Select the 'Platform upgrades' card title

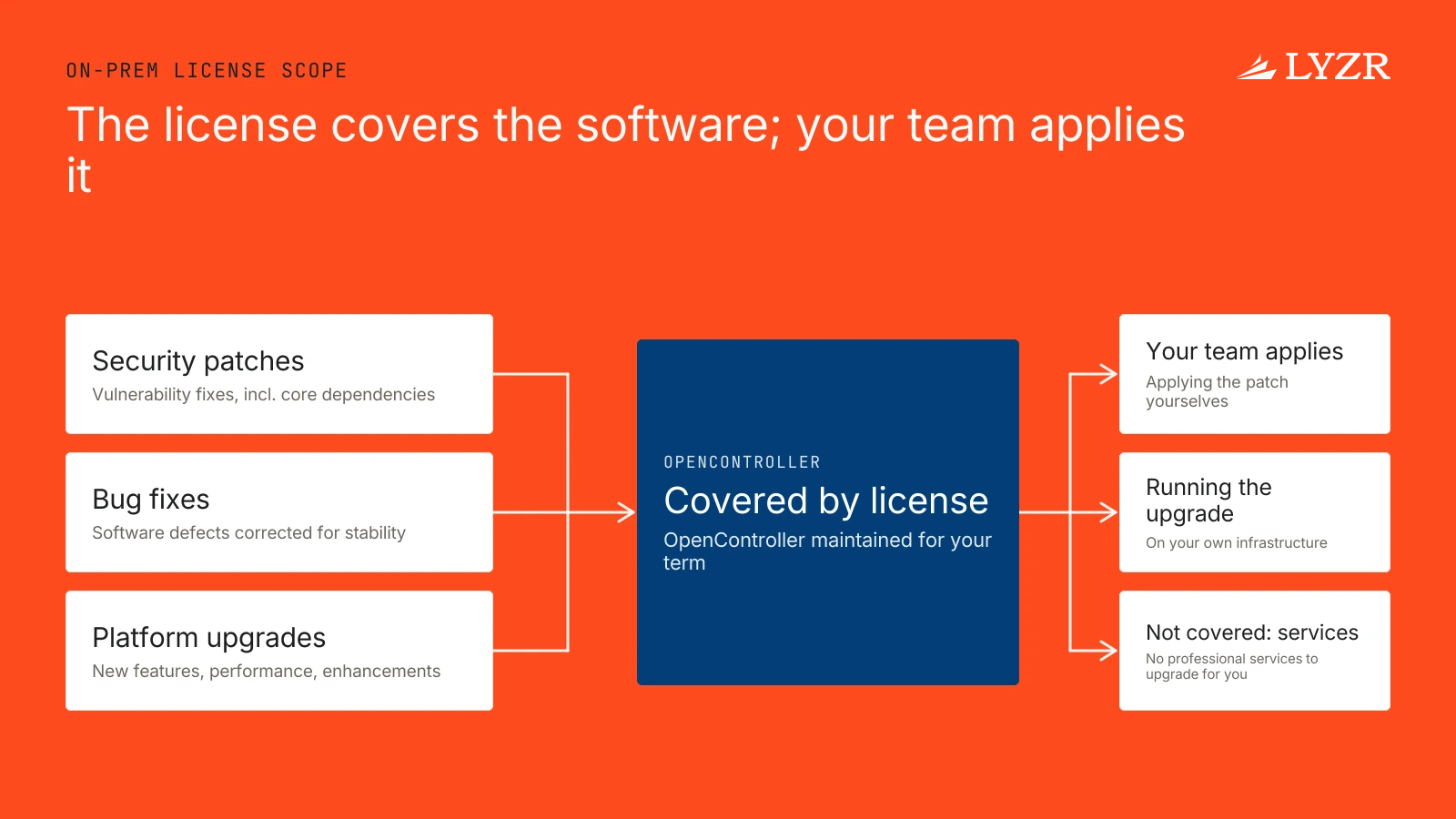[x=209, y=638]
